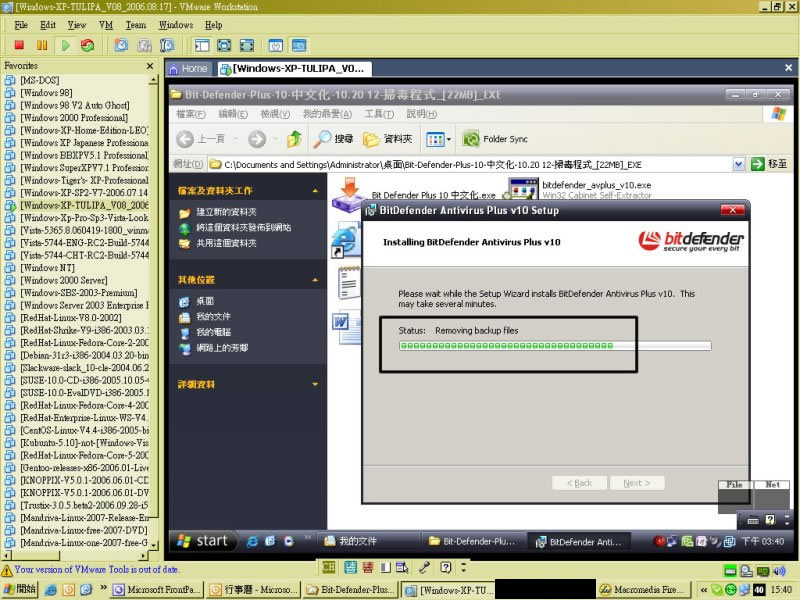
Task: Power off the virtual machine (red square)
Action: [19, 45]
